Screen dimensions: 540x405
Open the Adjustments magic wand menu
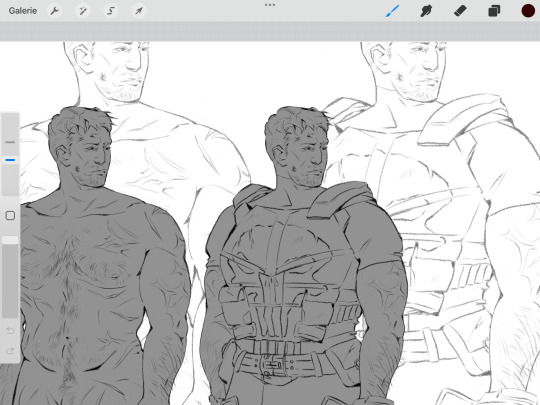83,11
